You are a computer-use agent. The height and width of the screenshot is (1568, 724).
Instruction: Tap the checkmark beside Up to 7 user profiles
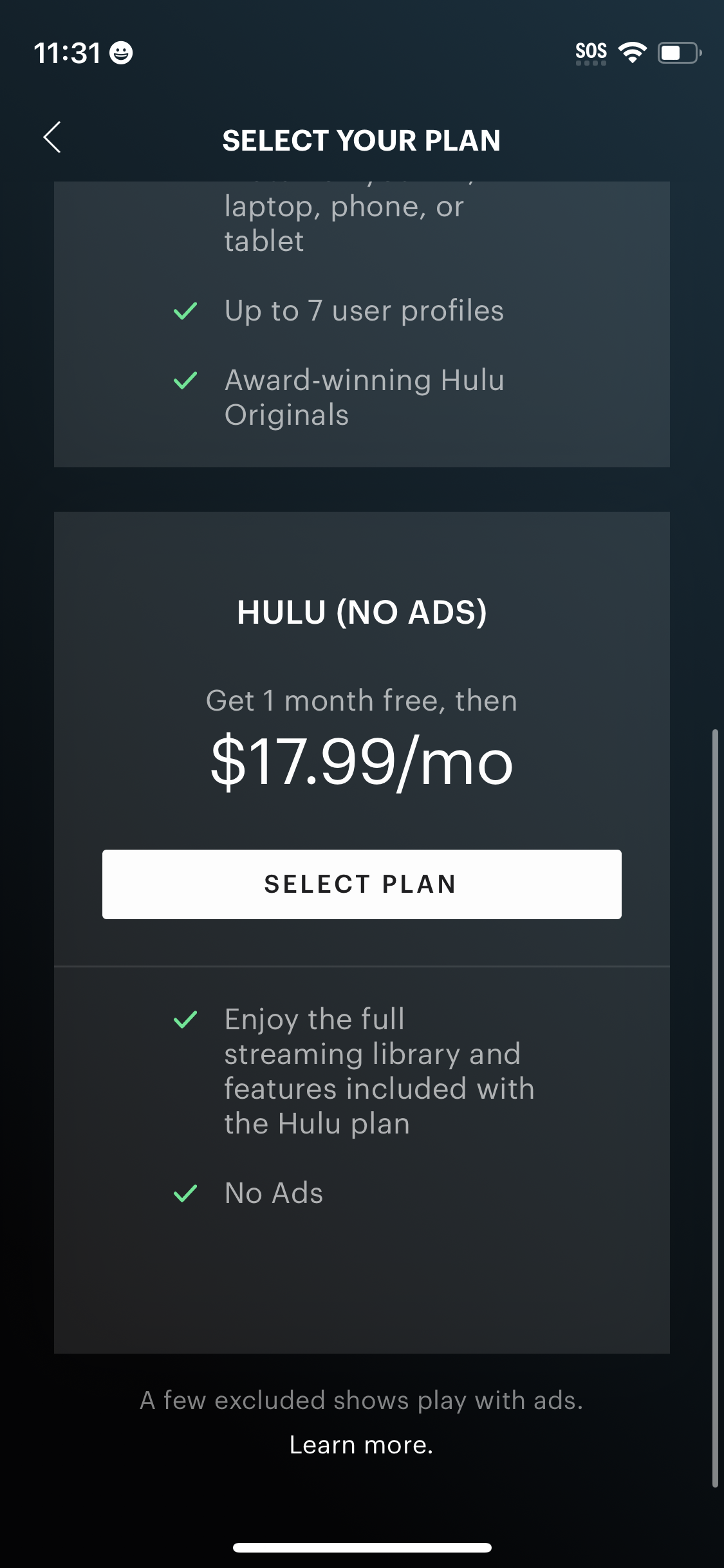(186, 310)
